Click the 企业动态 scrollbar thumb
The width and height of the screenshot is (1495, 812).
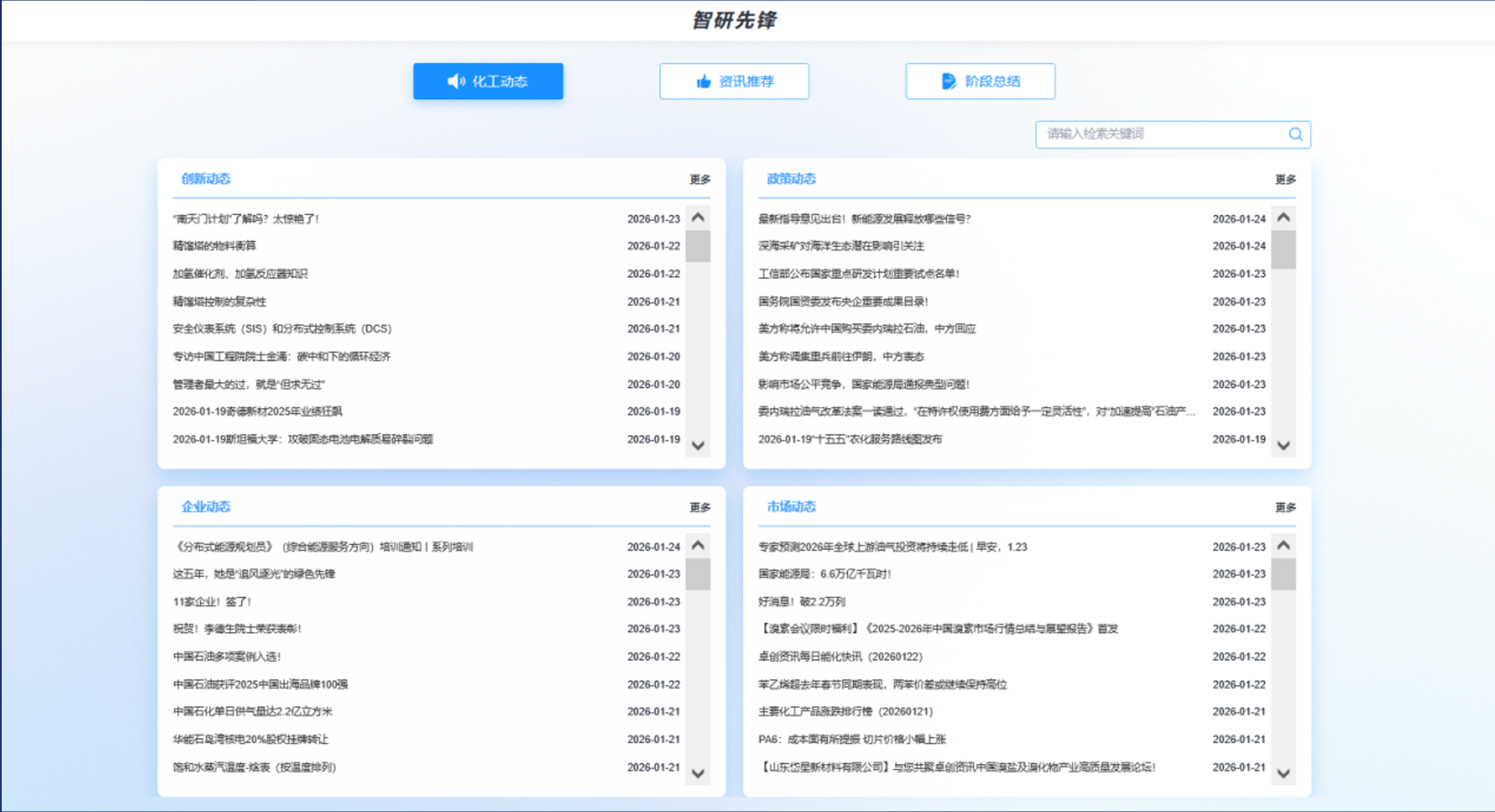coord(698,574)
